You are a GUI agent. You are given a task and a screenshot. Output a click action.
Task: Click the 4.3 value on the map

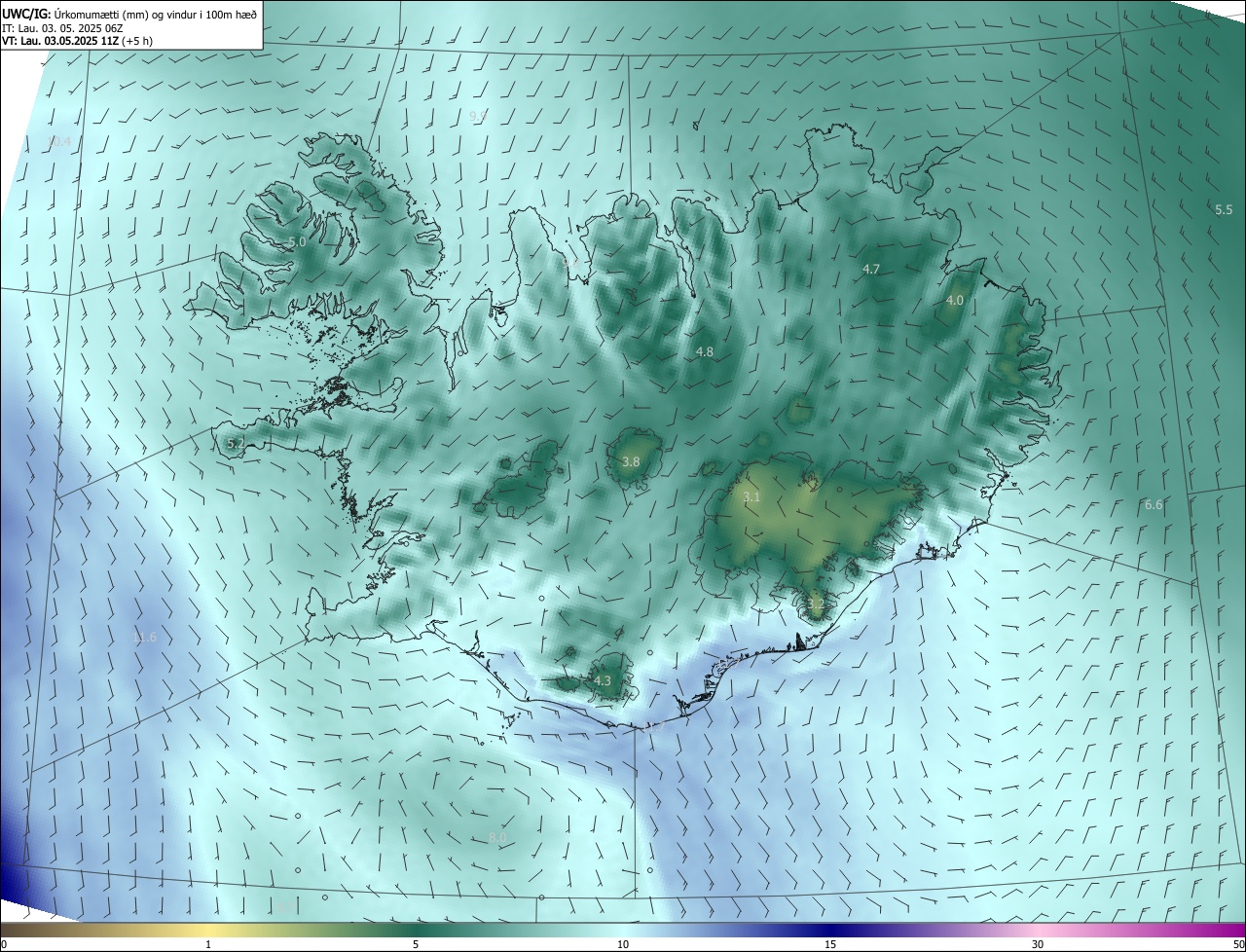point(603,681)
